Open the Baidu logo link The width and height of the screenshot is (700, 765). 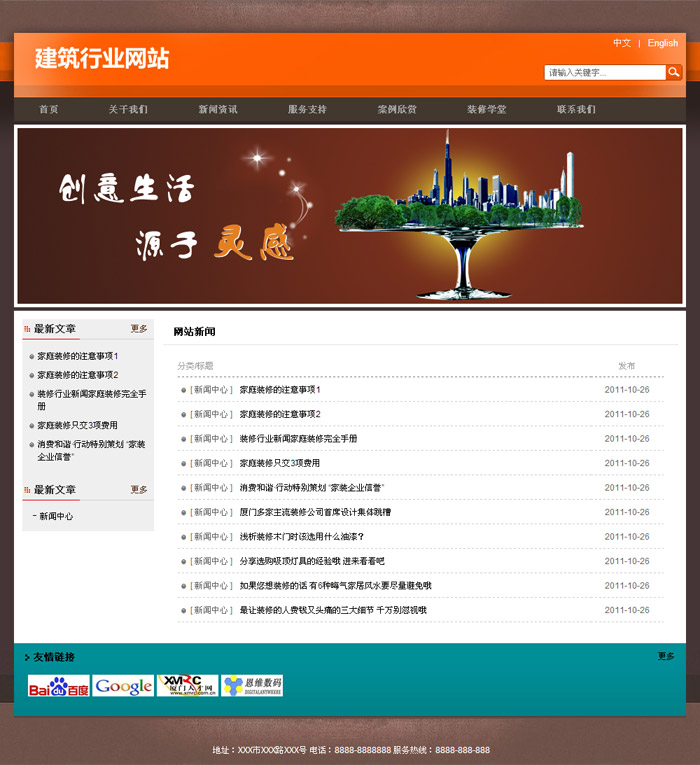pos(58,686)
